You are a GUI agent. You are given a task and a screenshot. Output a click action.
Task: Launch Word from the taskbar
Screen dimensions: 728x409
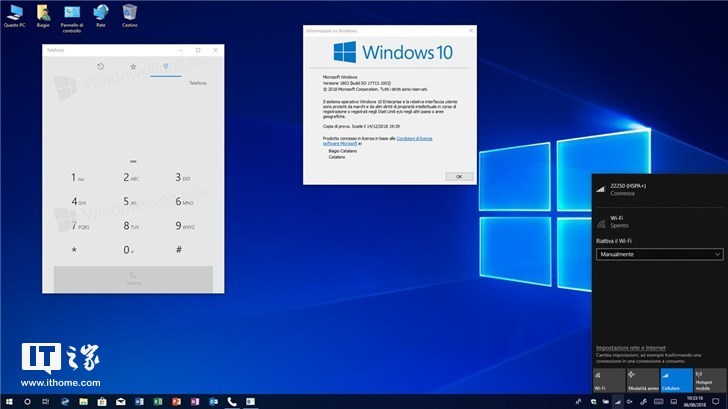click(139, 402)
